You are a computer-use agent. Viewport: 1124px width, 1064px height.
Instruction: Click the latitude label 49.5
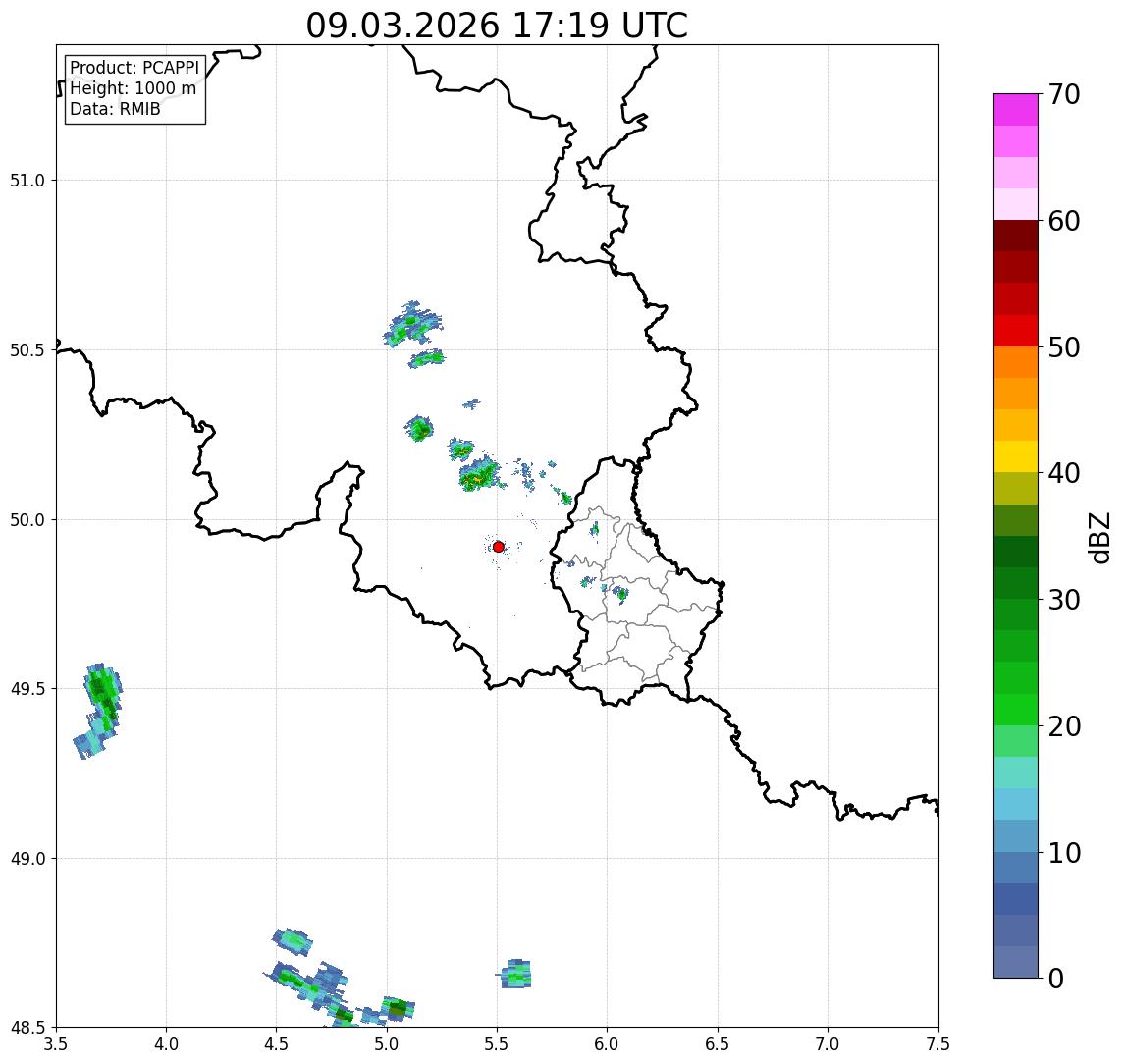(x=27, y=689)
